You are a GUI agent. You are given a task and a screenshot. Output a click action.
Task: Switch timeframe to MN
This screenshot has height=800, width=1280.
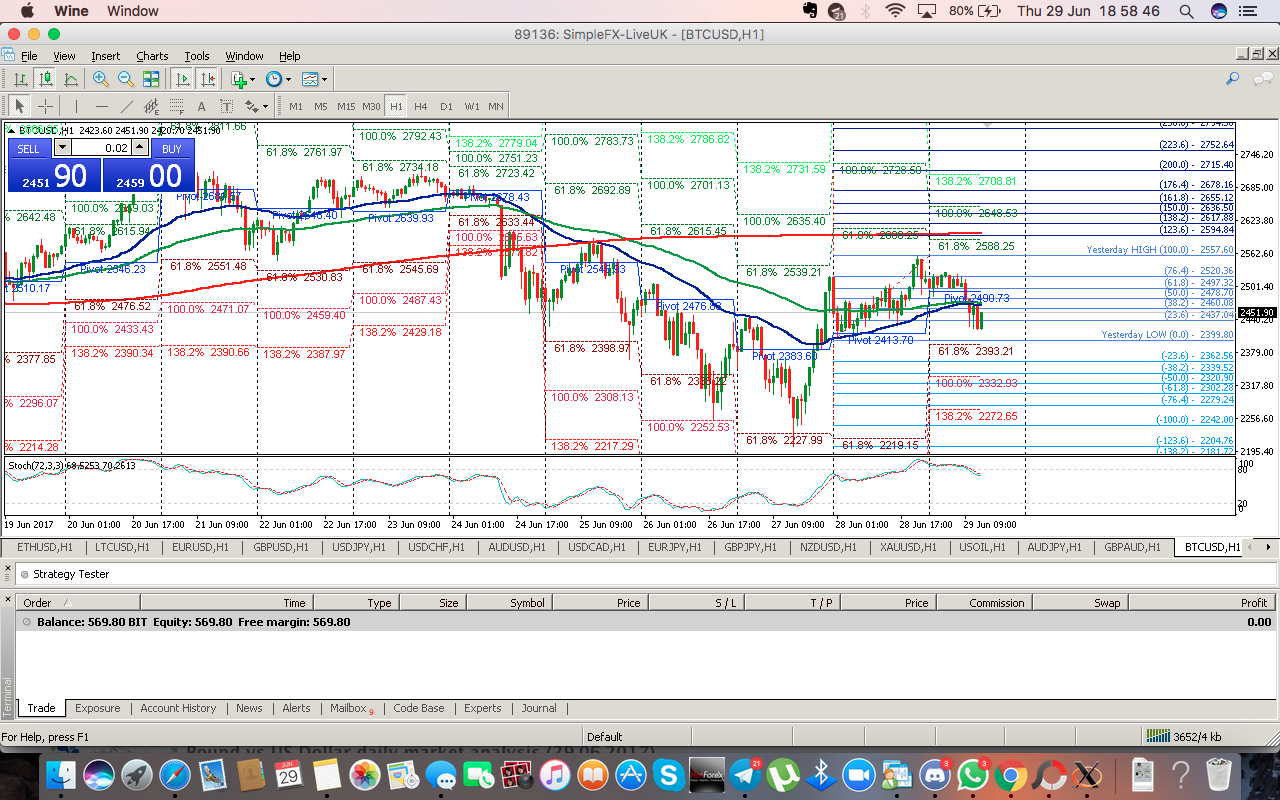[x=496, y=106]
